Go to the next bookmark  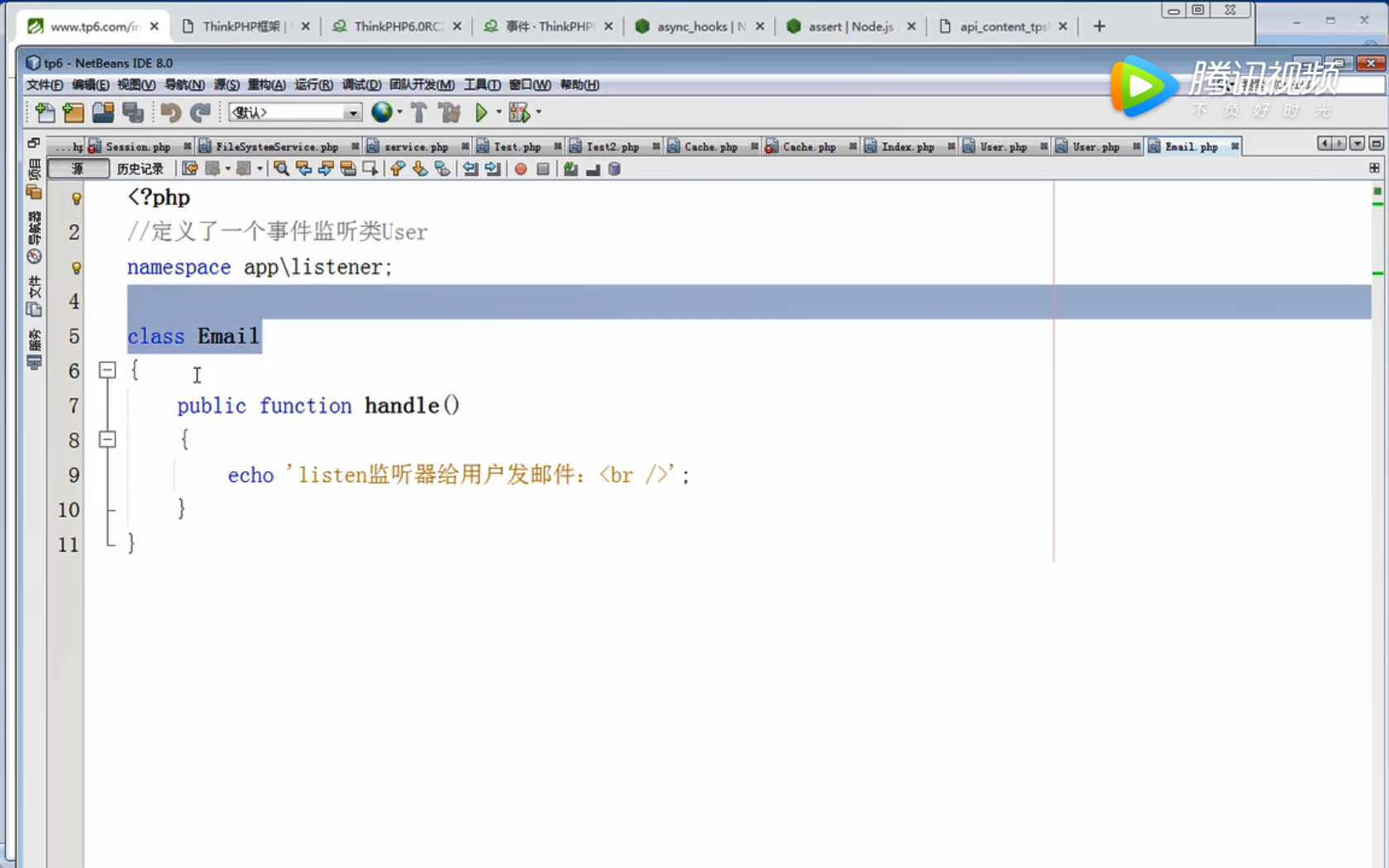[420, 169]
